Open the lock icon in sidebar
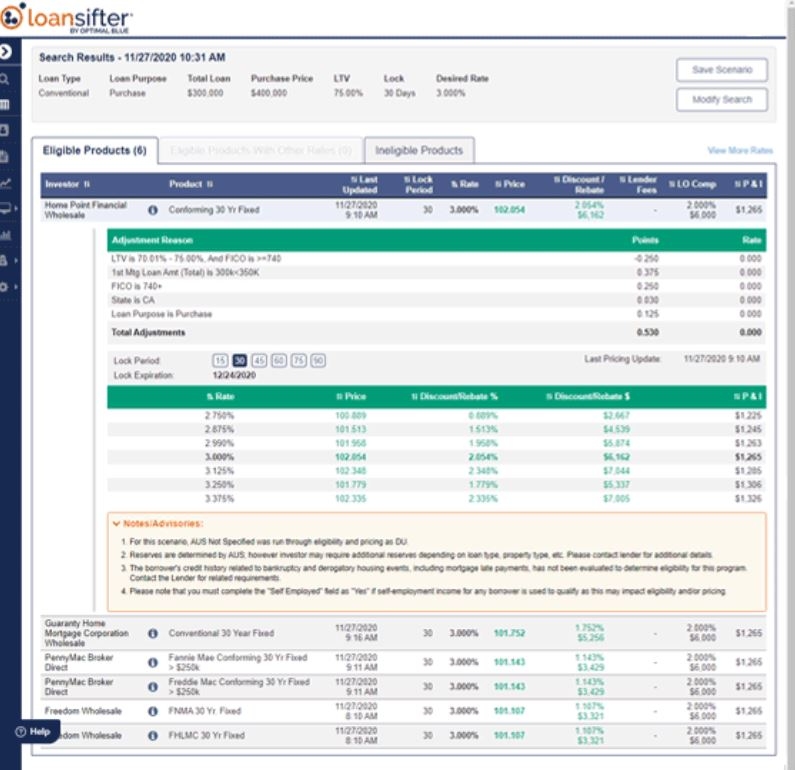Image resolution: width=795 pixels, height=770 pixels. (x=5, y=261)
